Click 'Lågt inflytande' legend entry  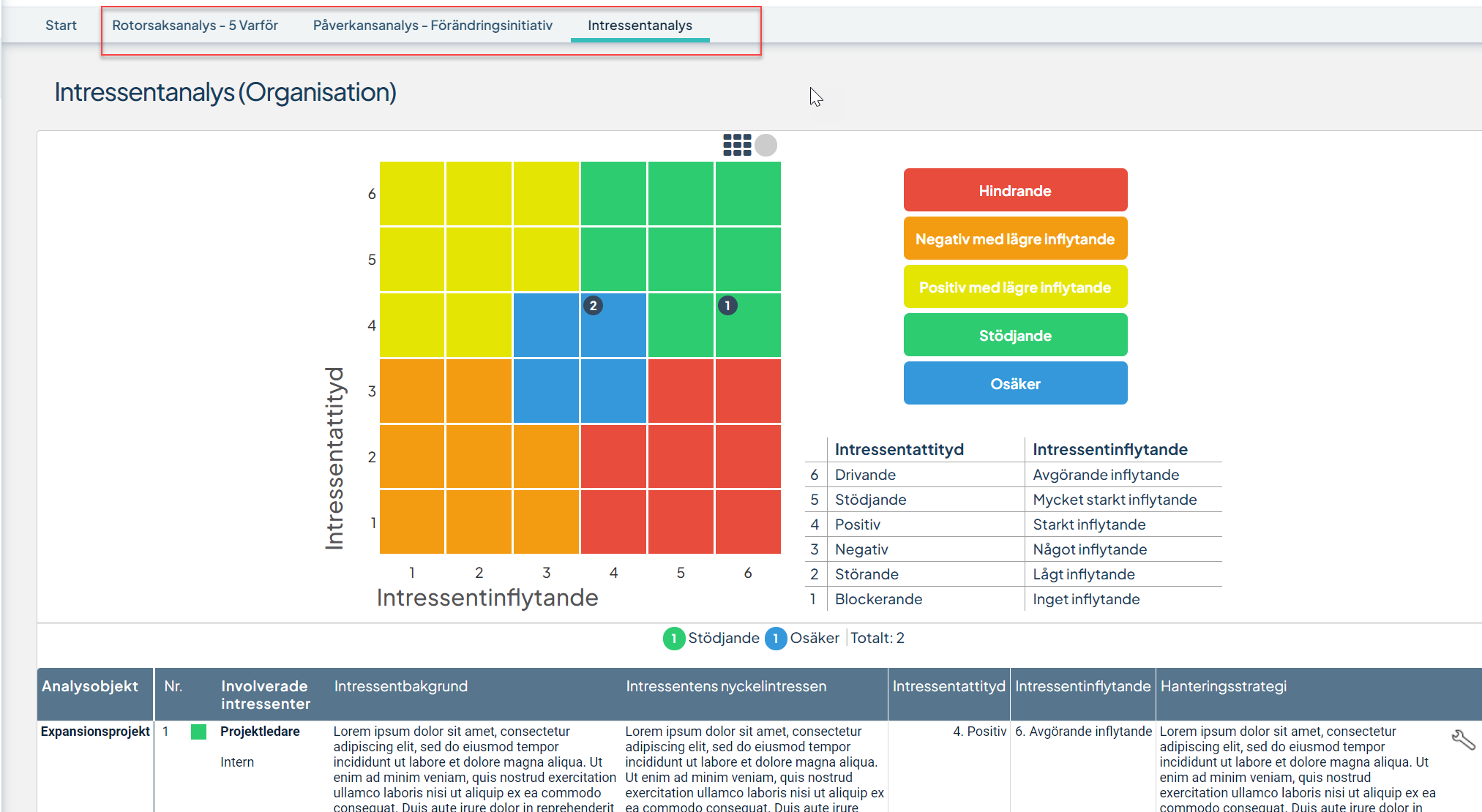point(1084,574)
